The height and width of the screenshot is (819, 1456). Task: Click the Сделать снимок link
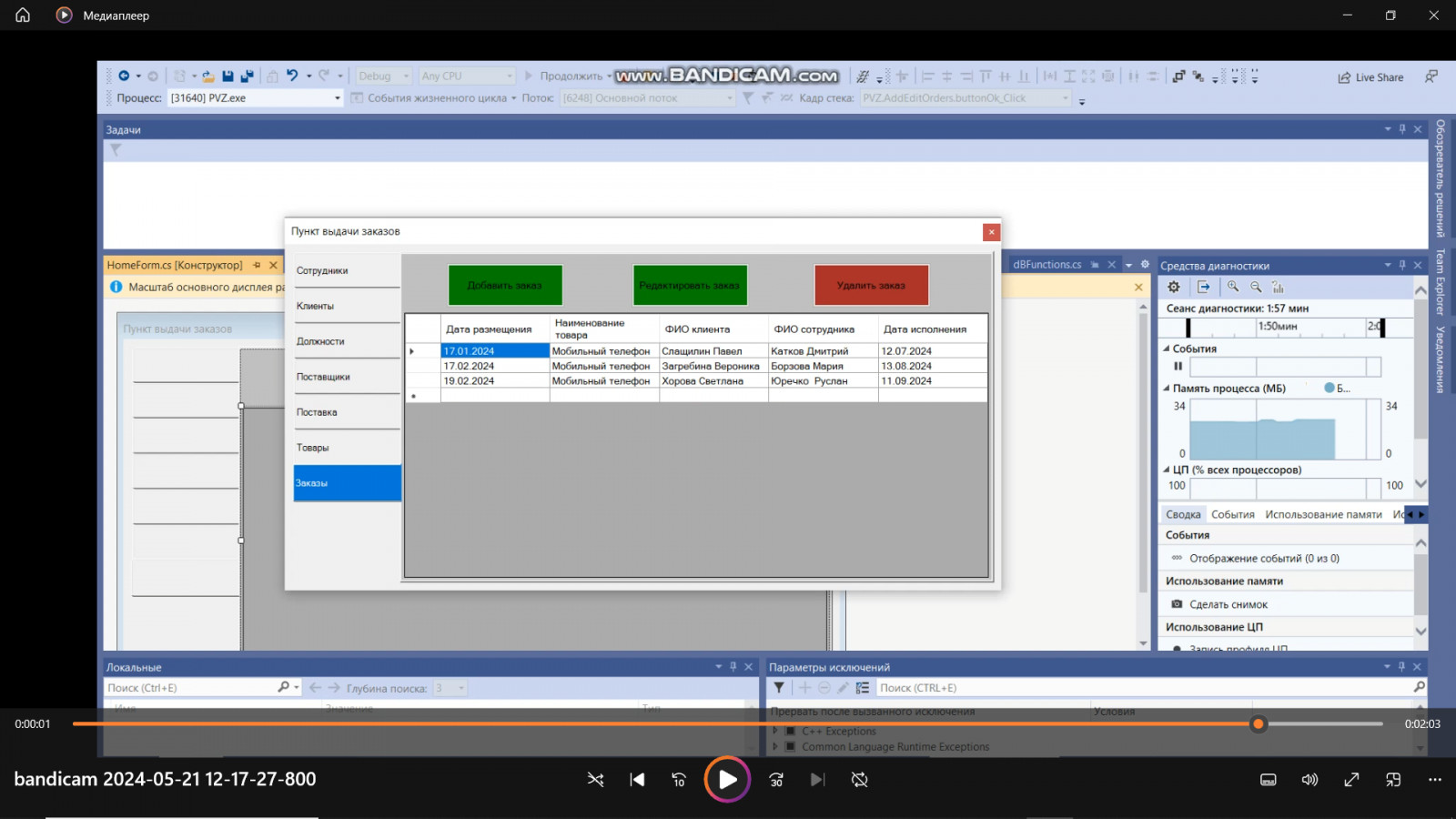point(1228,605)
